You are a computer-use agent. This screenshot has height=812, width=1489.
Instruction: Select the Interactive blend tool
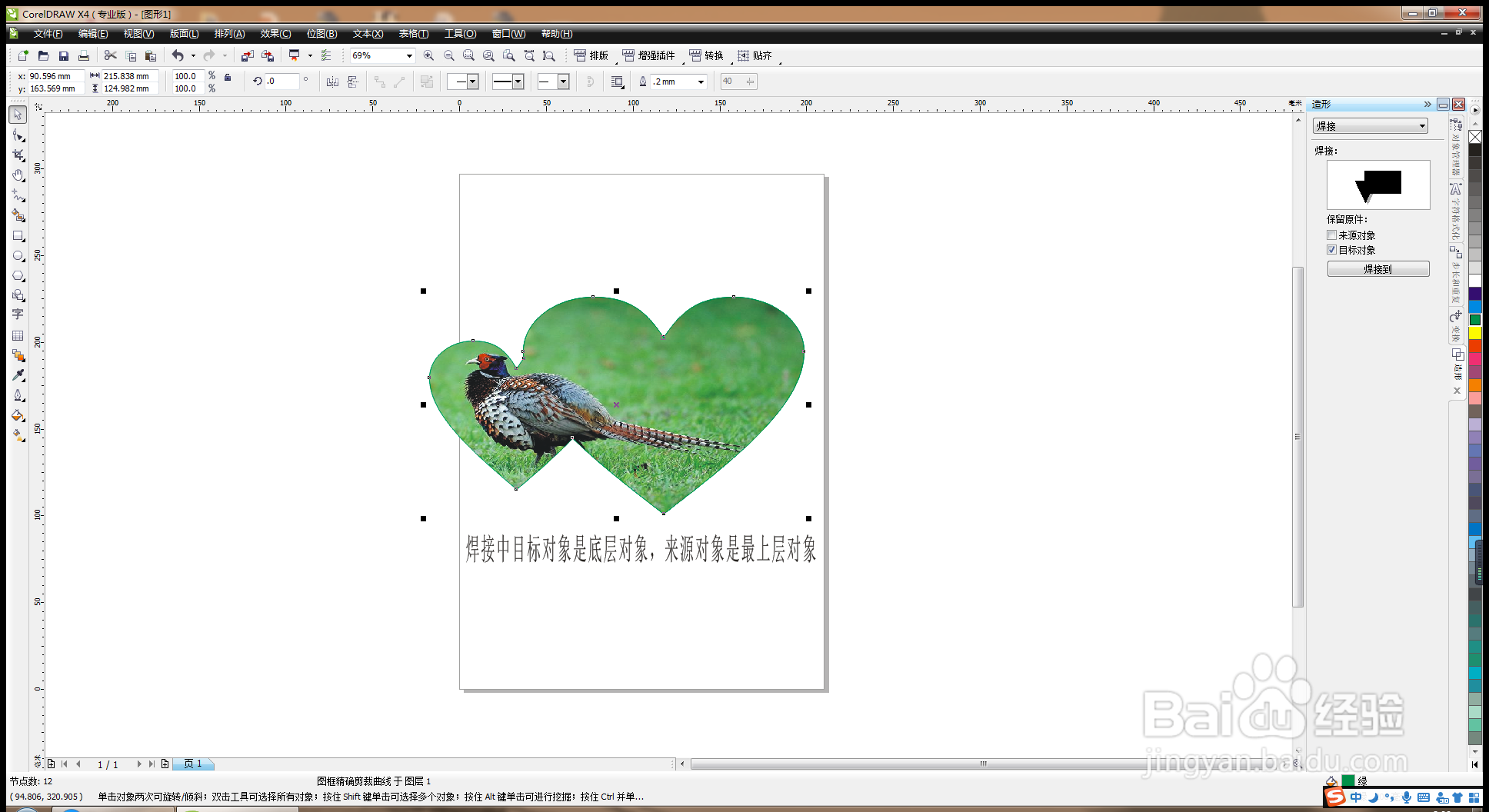tap(18, 355)
